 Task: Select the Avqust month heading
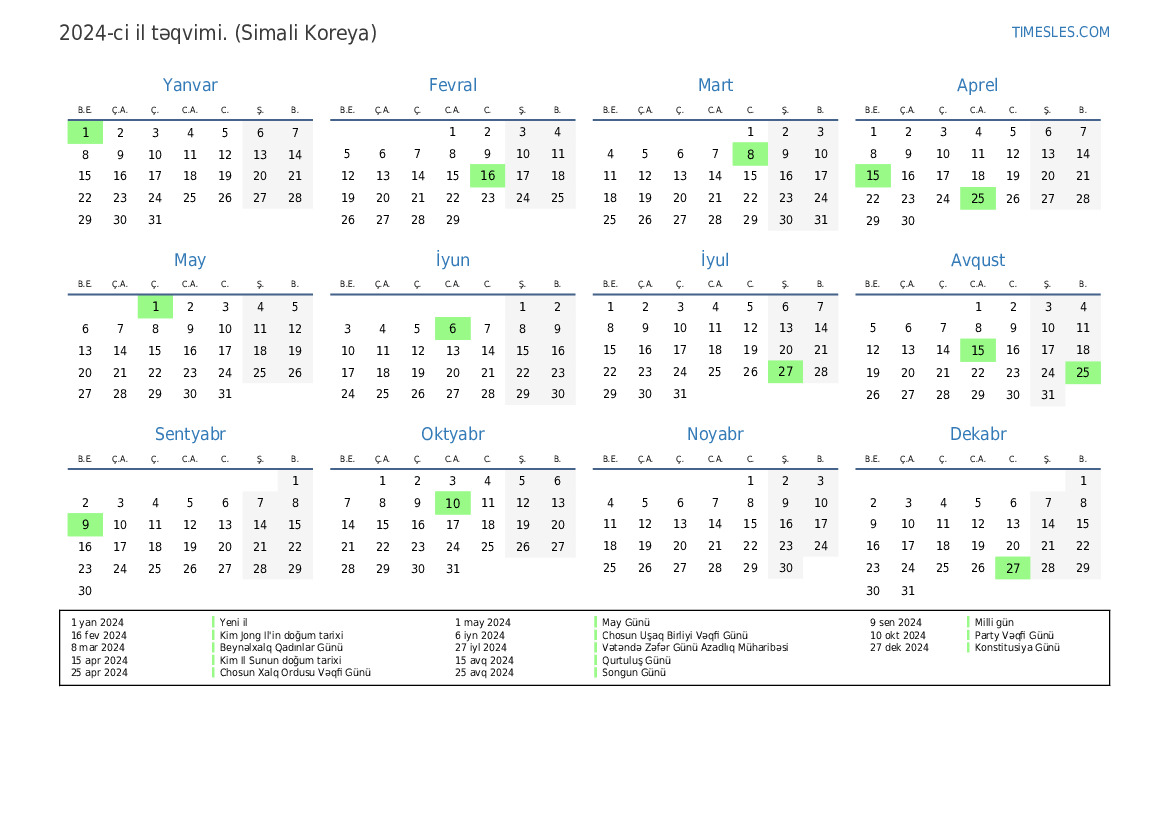977,260
